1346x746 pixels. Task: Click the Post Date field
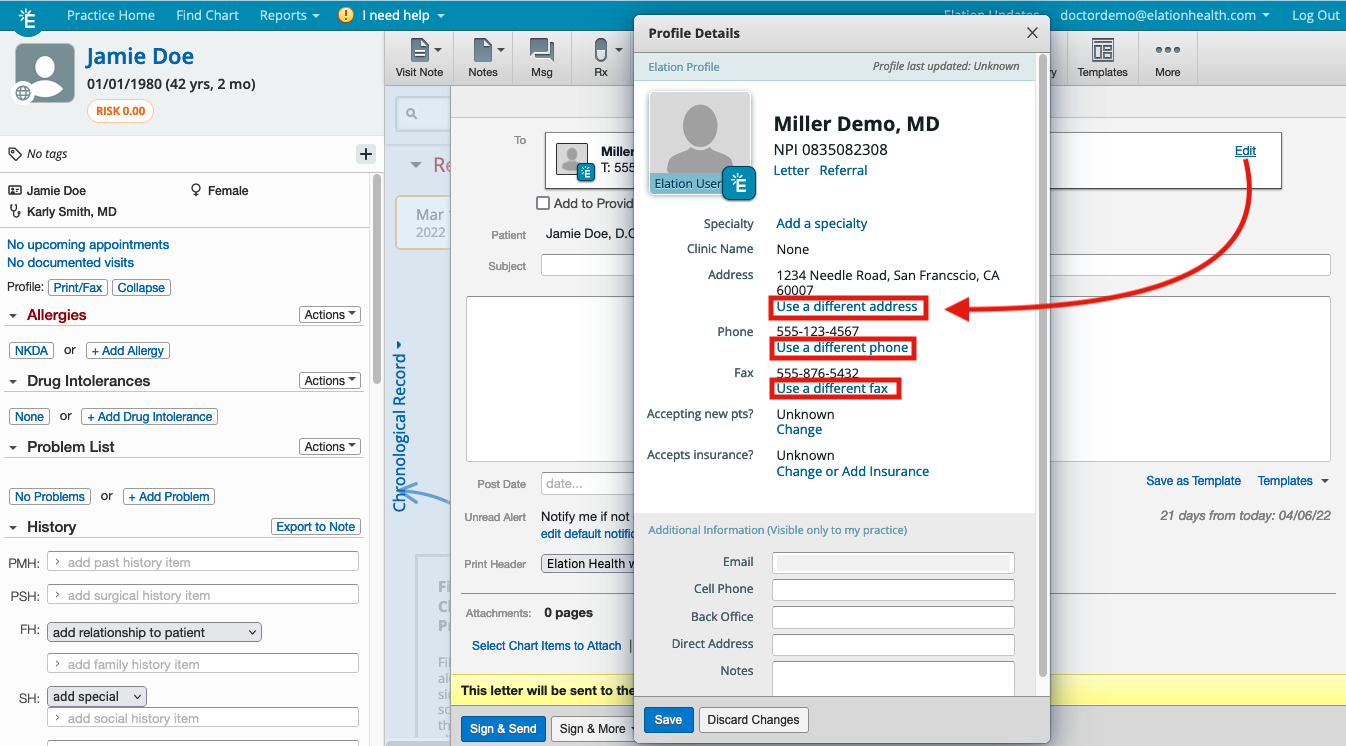pyautogui.click(x=586, y=484)
